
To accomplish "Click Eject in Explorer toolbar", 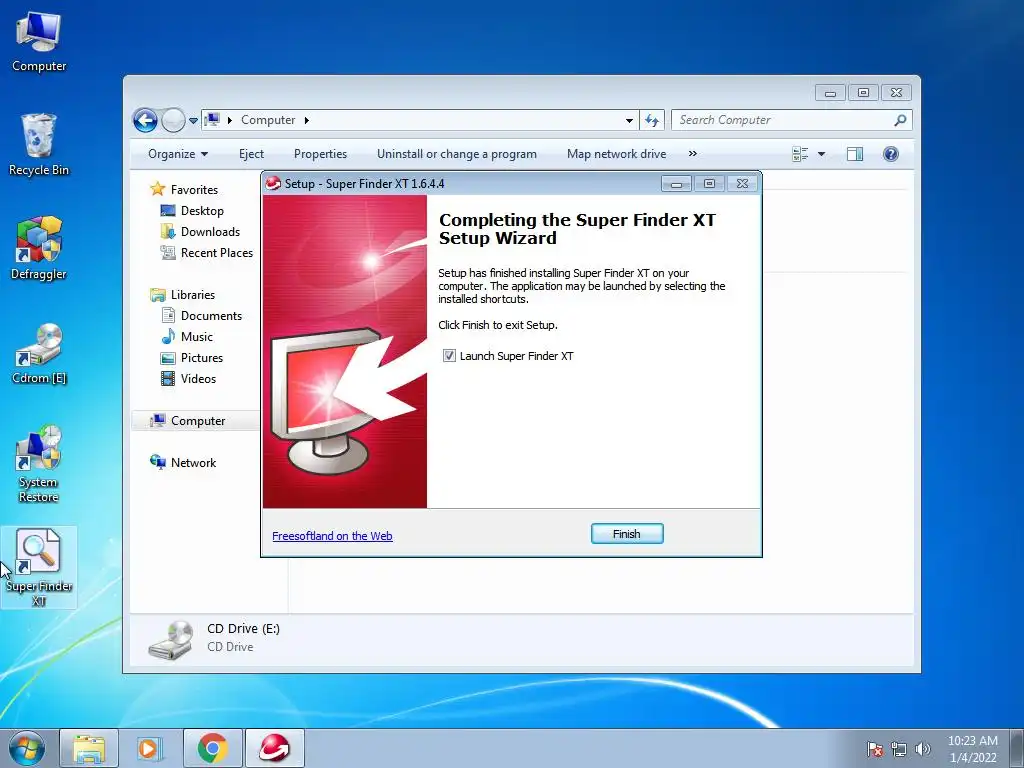I will click(x=251, y=154).
